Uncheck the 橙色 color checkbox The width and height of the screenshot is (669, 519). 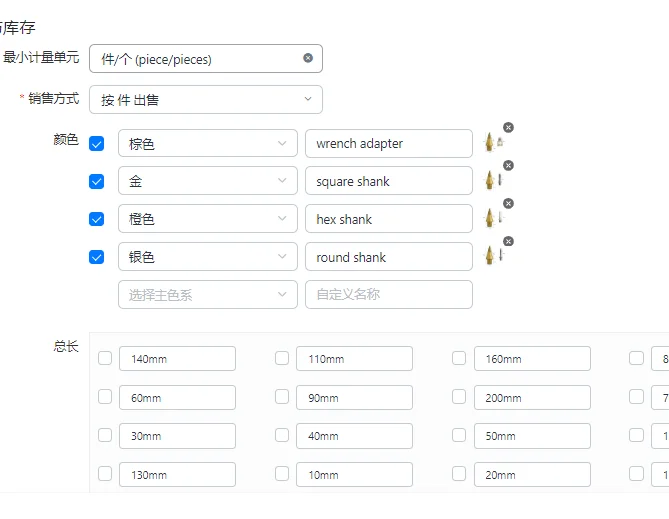[x=96, y=219]
